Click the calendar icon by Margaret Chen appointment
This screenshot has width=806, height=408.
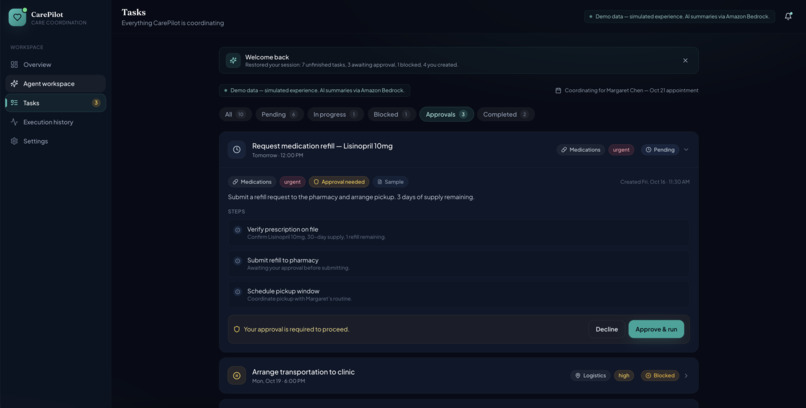pos(558,90)
